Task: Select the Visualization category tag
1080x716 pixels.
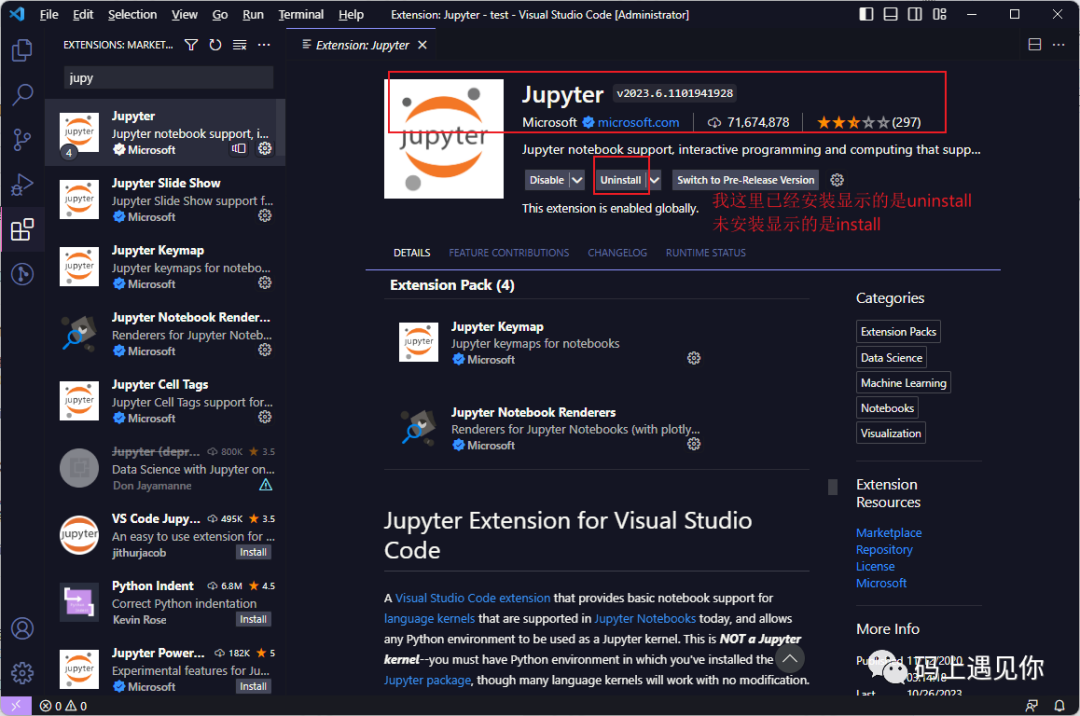Action: [891, 433]
